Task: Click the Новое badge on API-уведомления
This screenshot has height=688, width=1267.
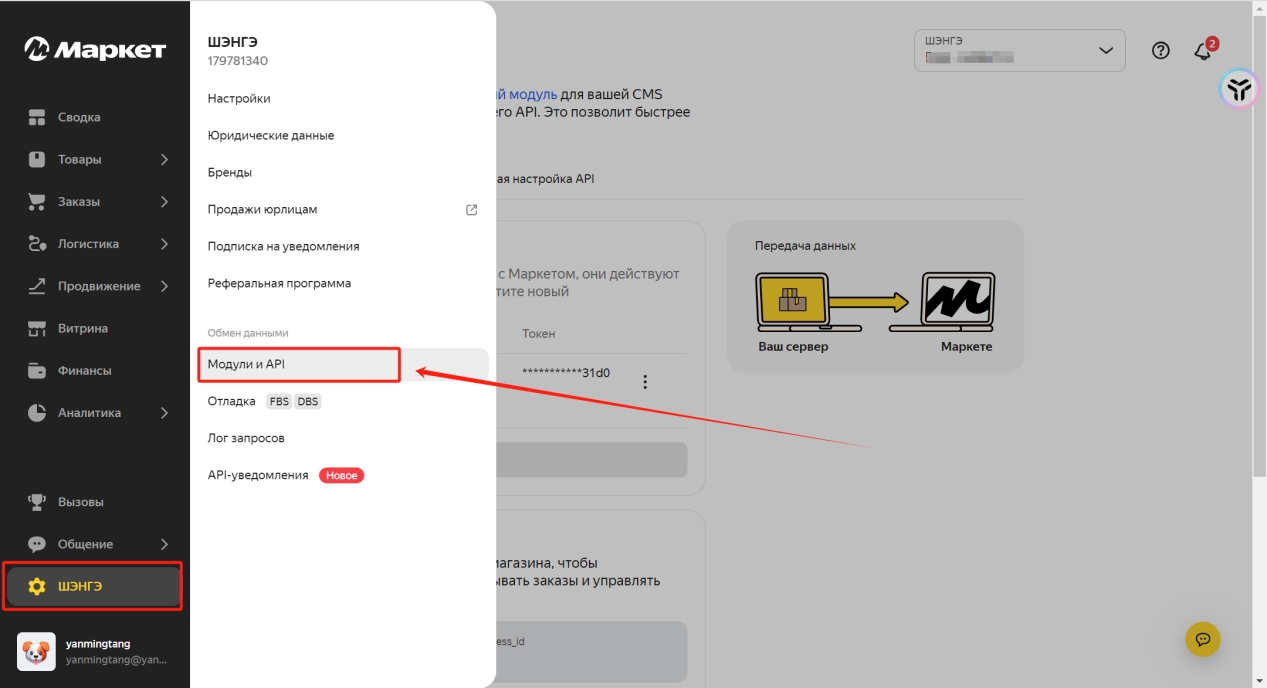Action: click(342, 475)
